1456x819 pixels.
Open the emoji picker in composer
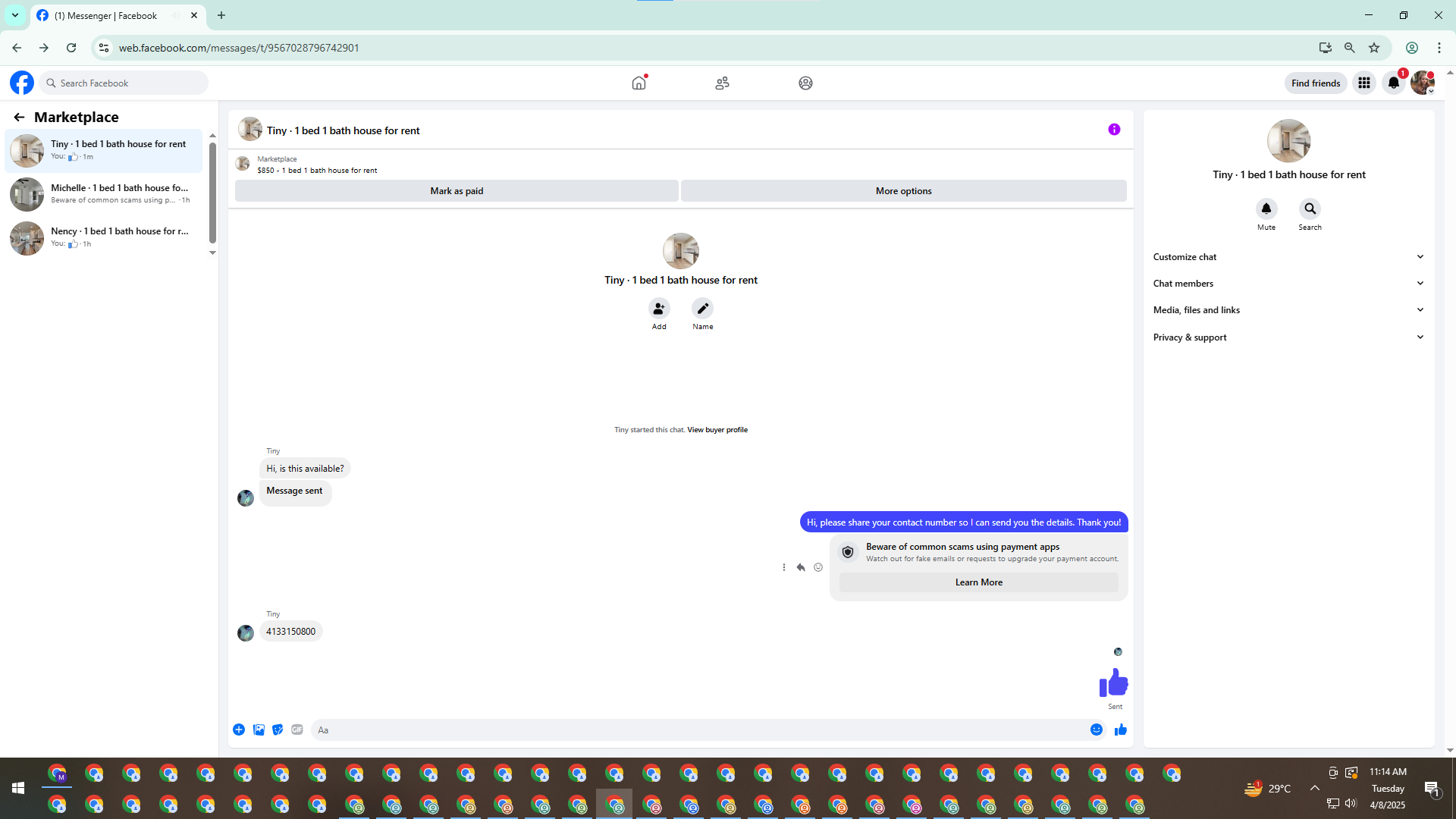click(x=1096, y=730)
